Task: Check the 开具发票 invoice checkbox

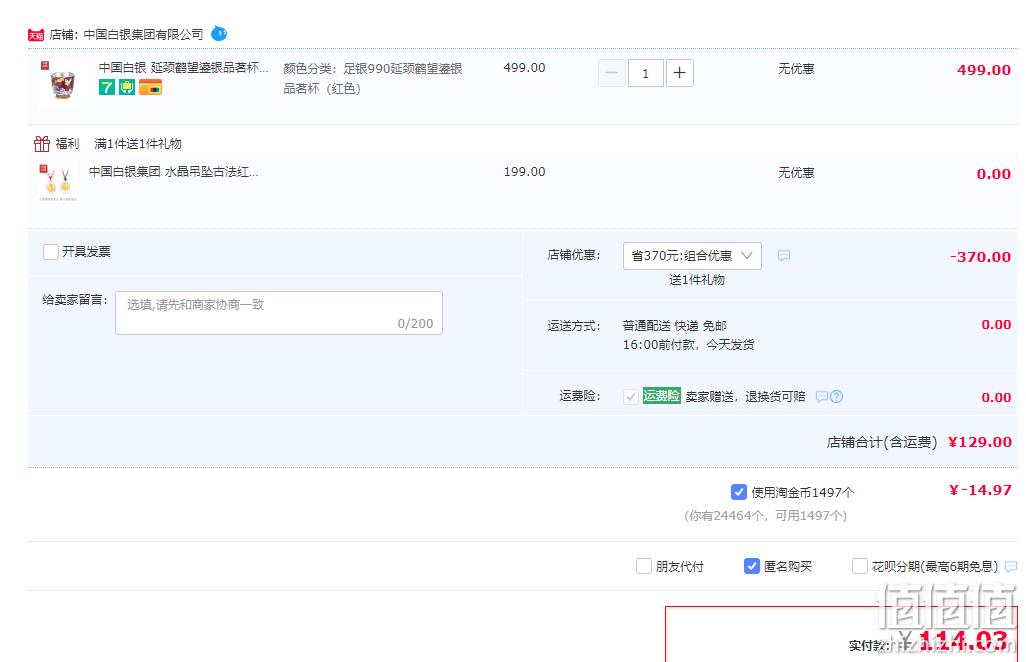Action: (x=50, y=252)
